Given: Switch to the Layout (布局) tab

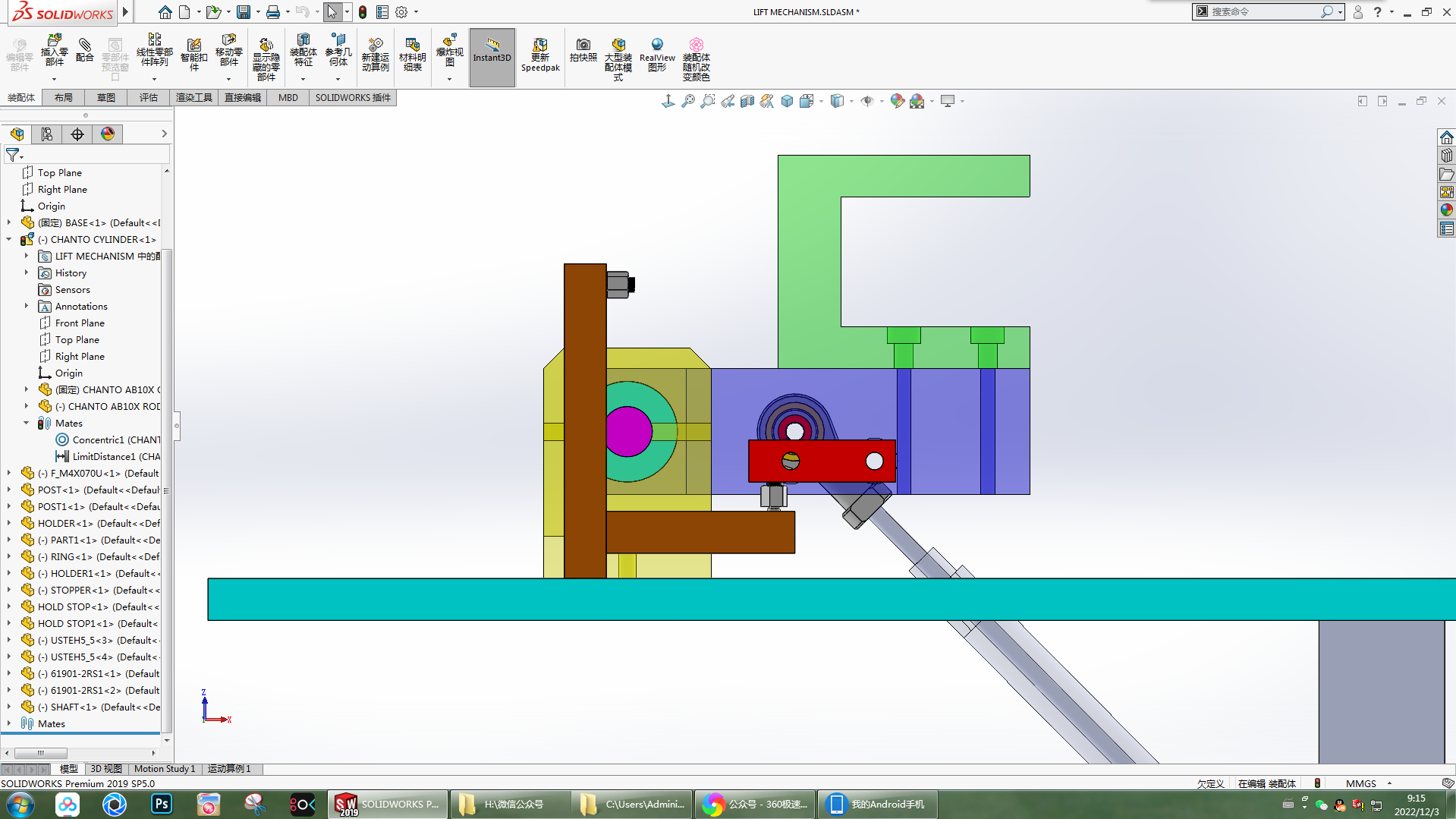Looking at the screenshot, I should click(x=64, y=97).
